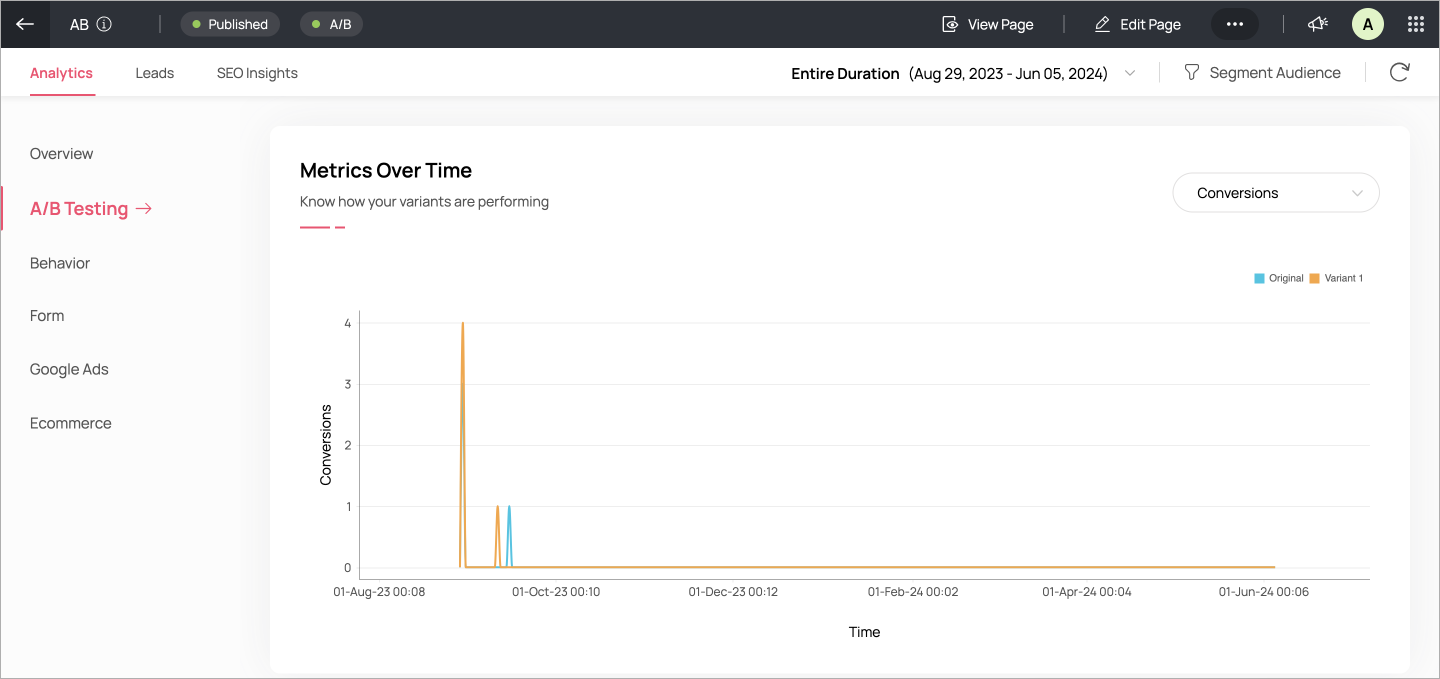
Task: Toggle the Original series in legend
Action: (x=1279, y=278)
